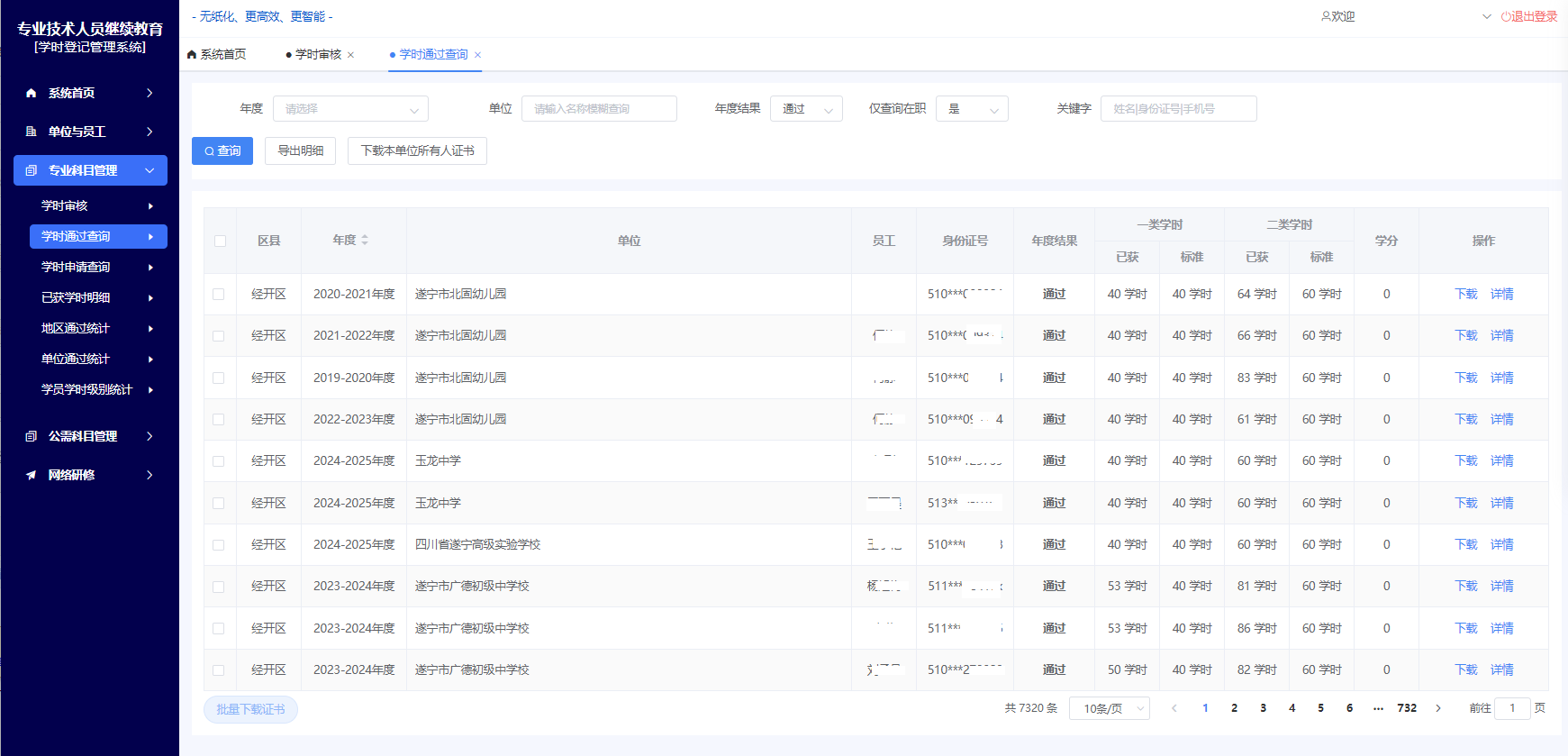Open 学时申请查询 in the sidebar
This screenshot has height=756, width=1568.
(98, 267)
